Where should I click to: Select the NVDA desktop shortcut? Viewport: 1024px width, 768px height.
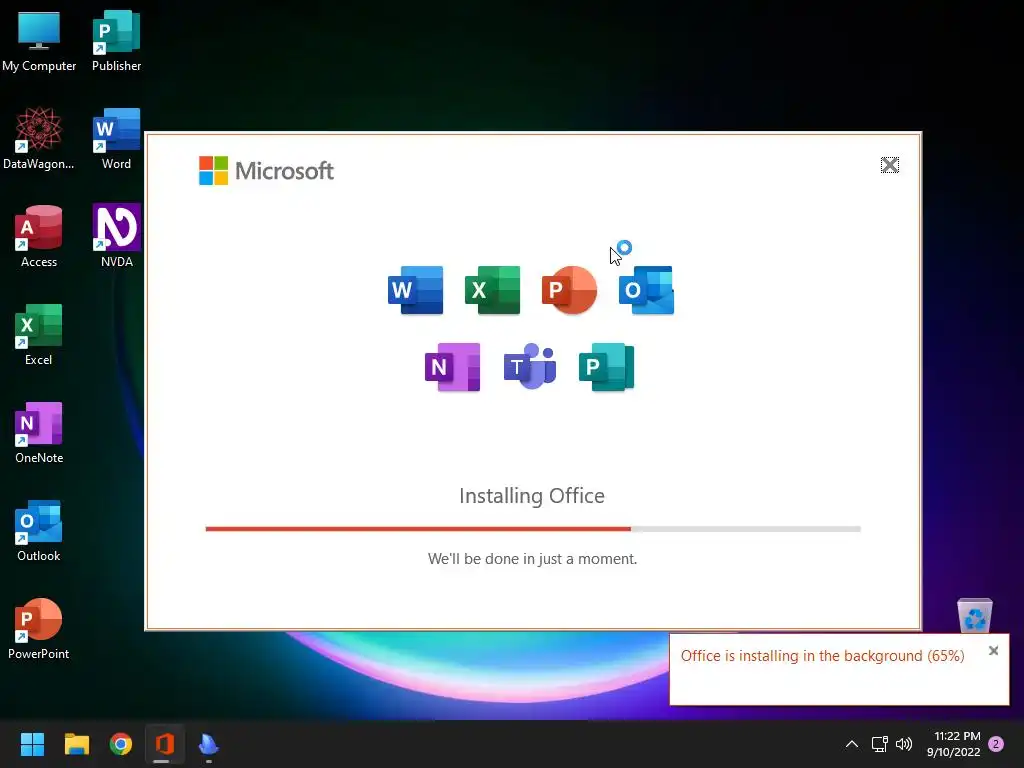coord(116,236)
